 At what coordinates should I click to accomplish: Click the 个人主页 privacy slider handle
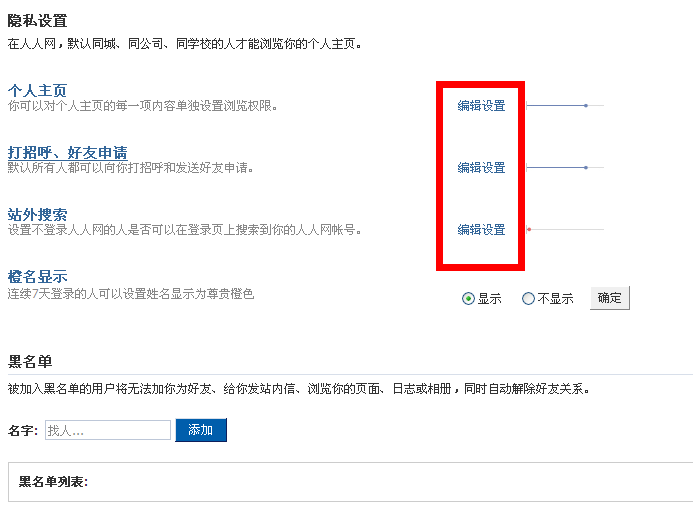586,106
